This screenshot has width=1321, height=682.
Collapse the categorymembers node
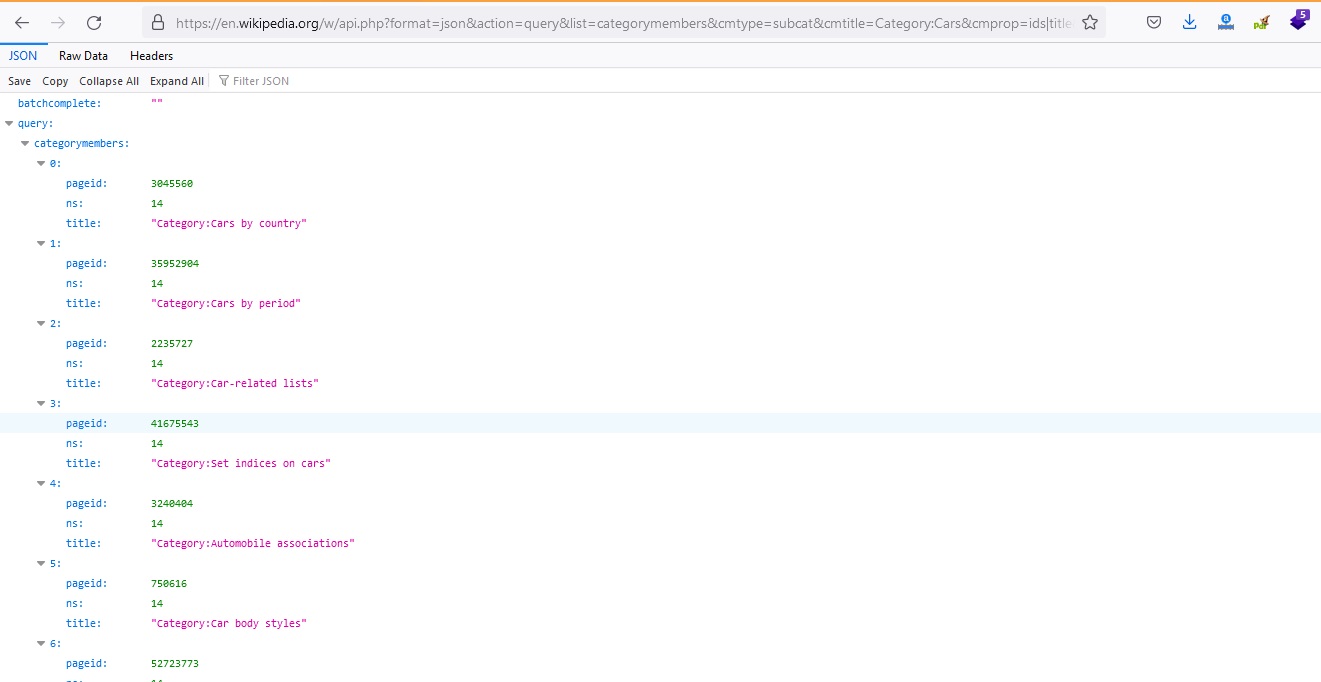25,144
